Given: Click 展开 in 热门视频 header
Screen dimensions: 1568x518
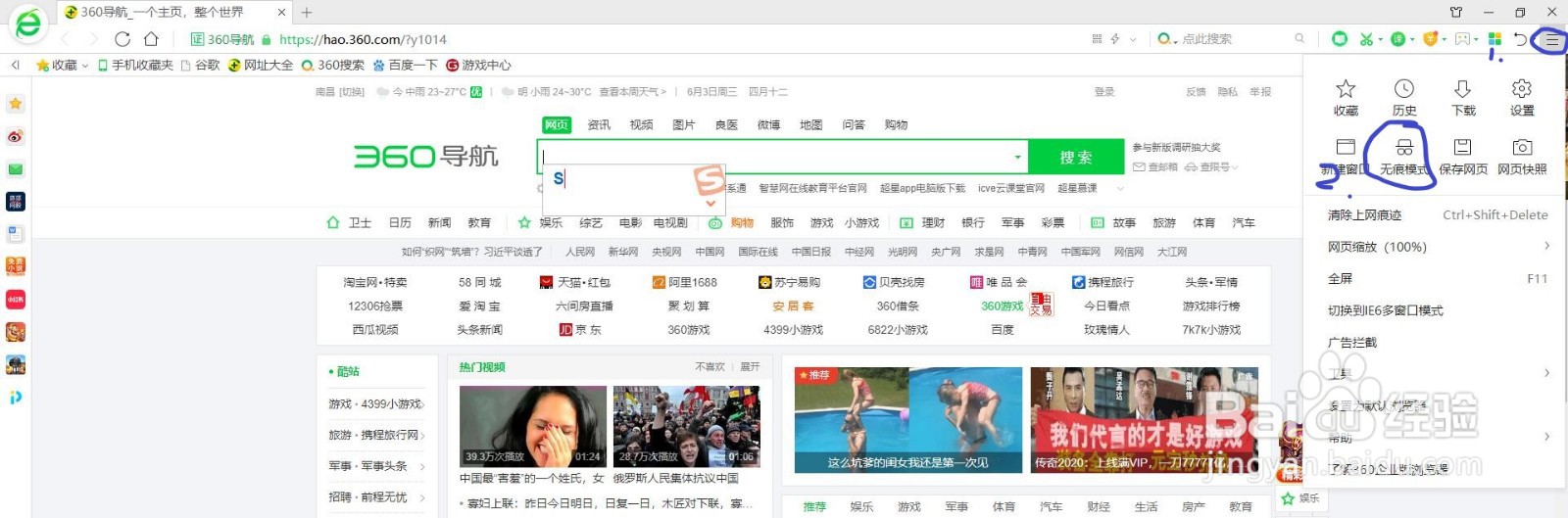Looking at the screenshot, I should [x=750, y=367].
